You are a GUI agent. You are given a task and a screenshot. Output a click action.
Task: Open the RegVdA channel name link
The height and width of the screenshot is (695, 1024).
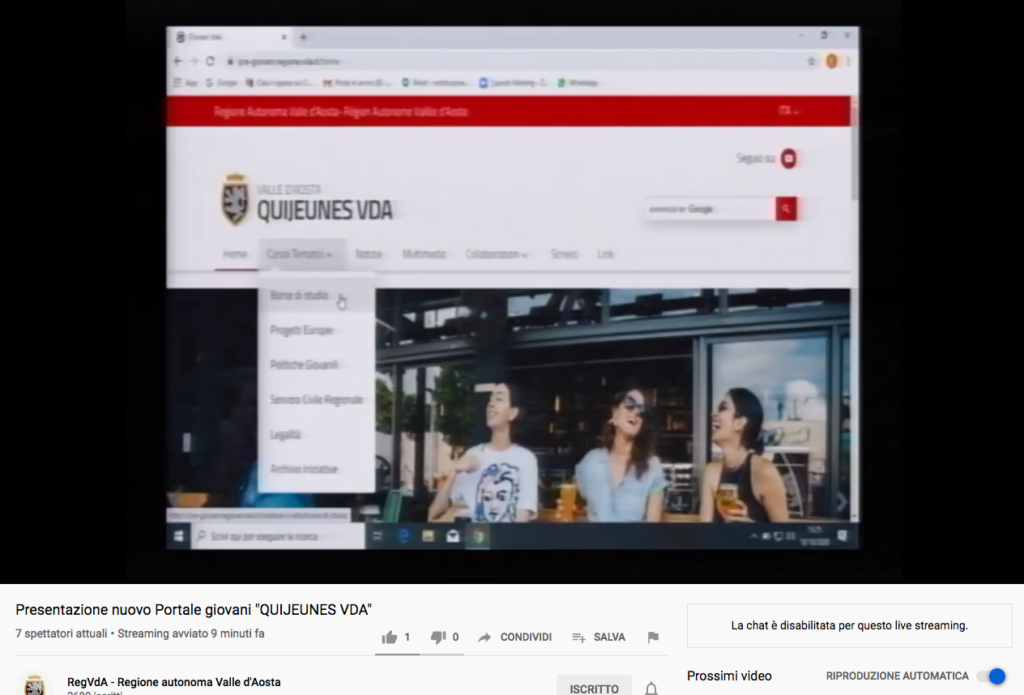(x=174, y=682)
